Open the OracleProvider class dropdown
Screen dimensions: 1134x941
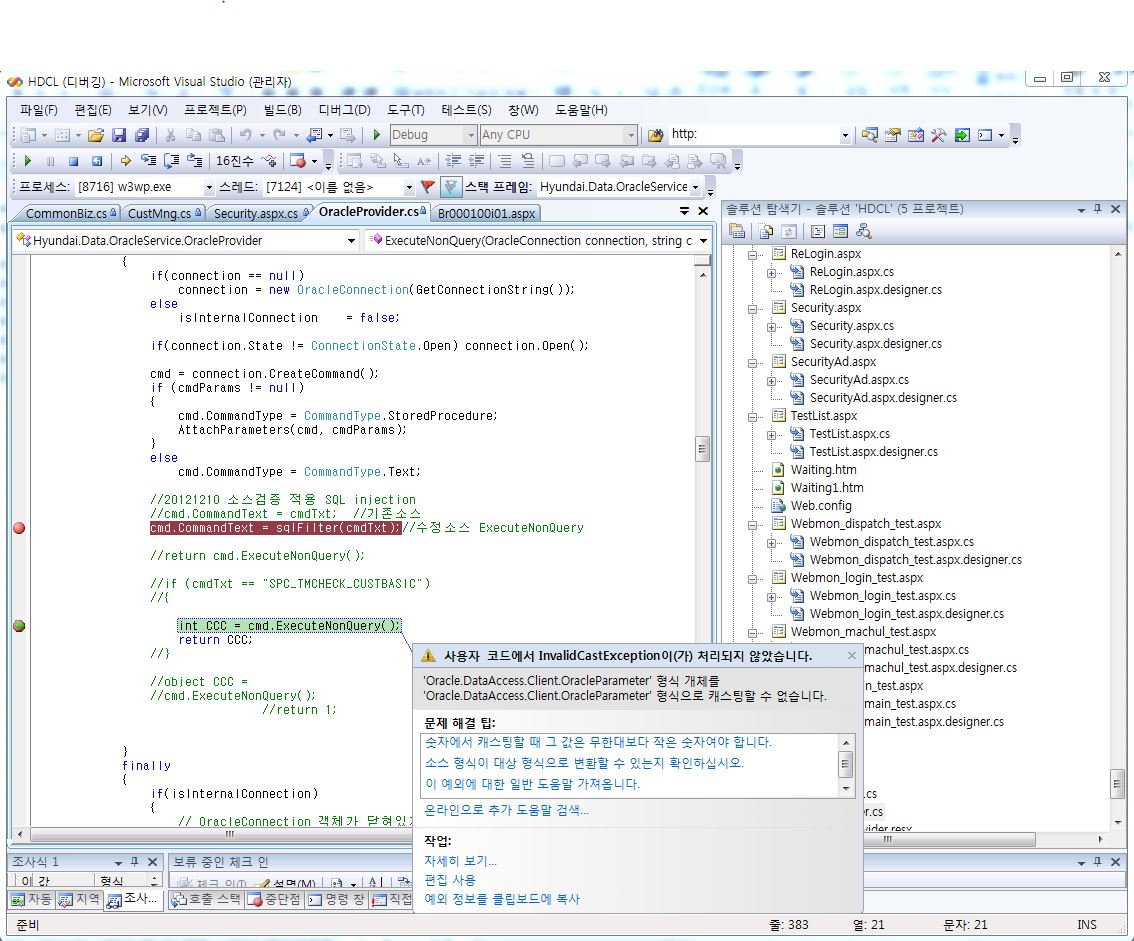(351, 241)
